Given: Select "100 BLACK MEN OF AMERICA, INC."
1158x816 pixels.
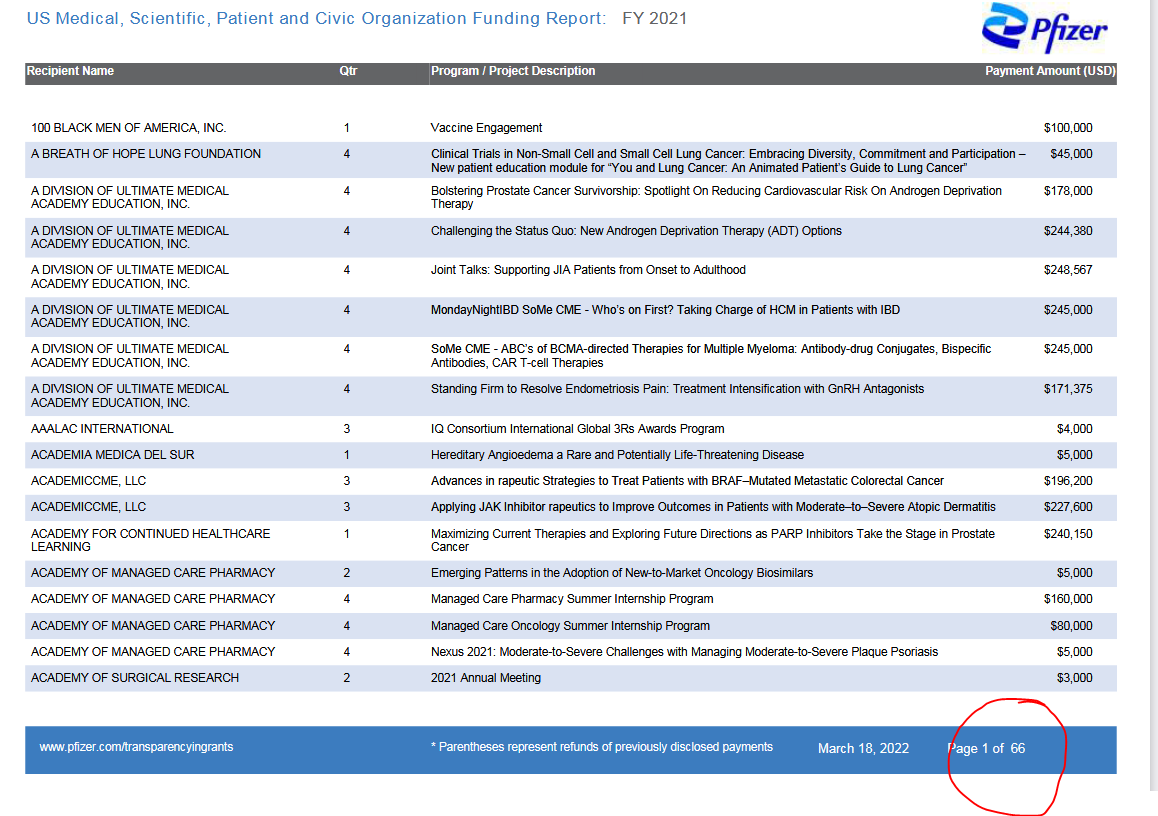Looking at the screenshot, I should pyautogui.click(x=129, y=128).
